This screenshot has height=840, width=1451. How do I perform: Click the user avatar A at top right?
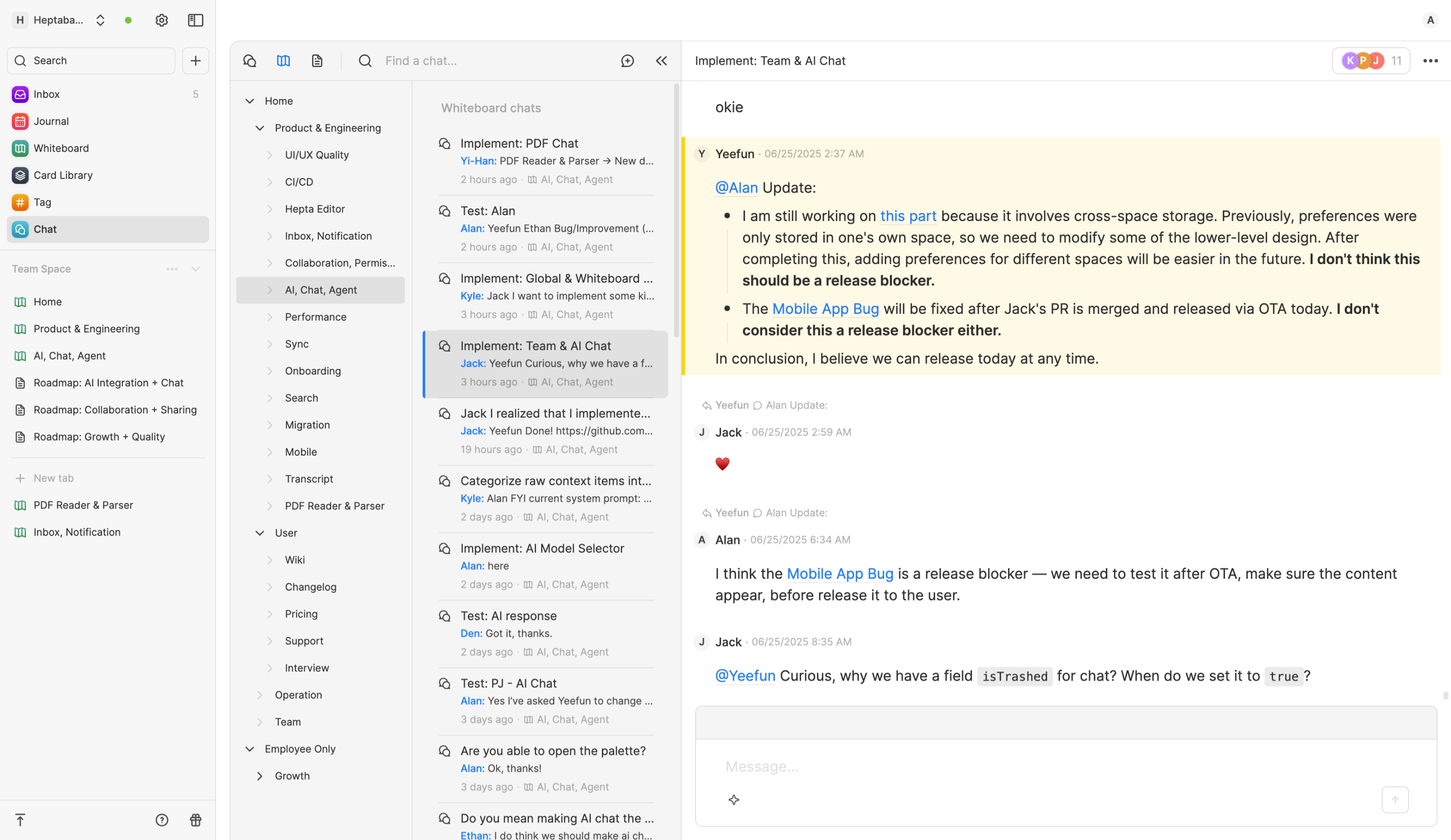tap(1430, 20)
